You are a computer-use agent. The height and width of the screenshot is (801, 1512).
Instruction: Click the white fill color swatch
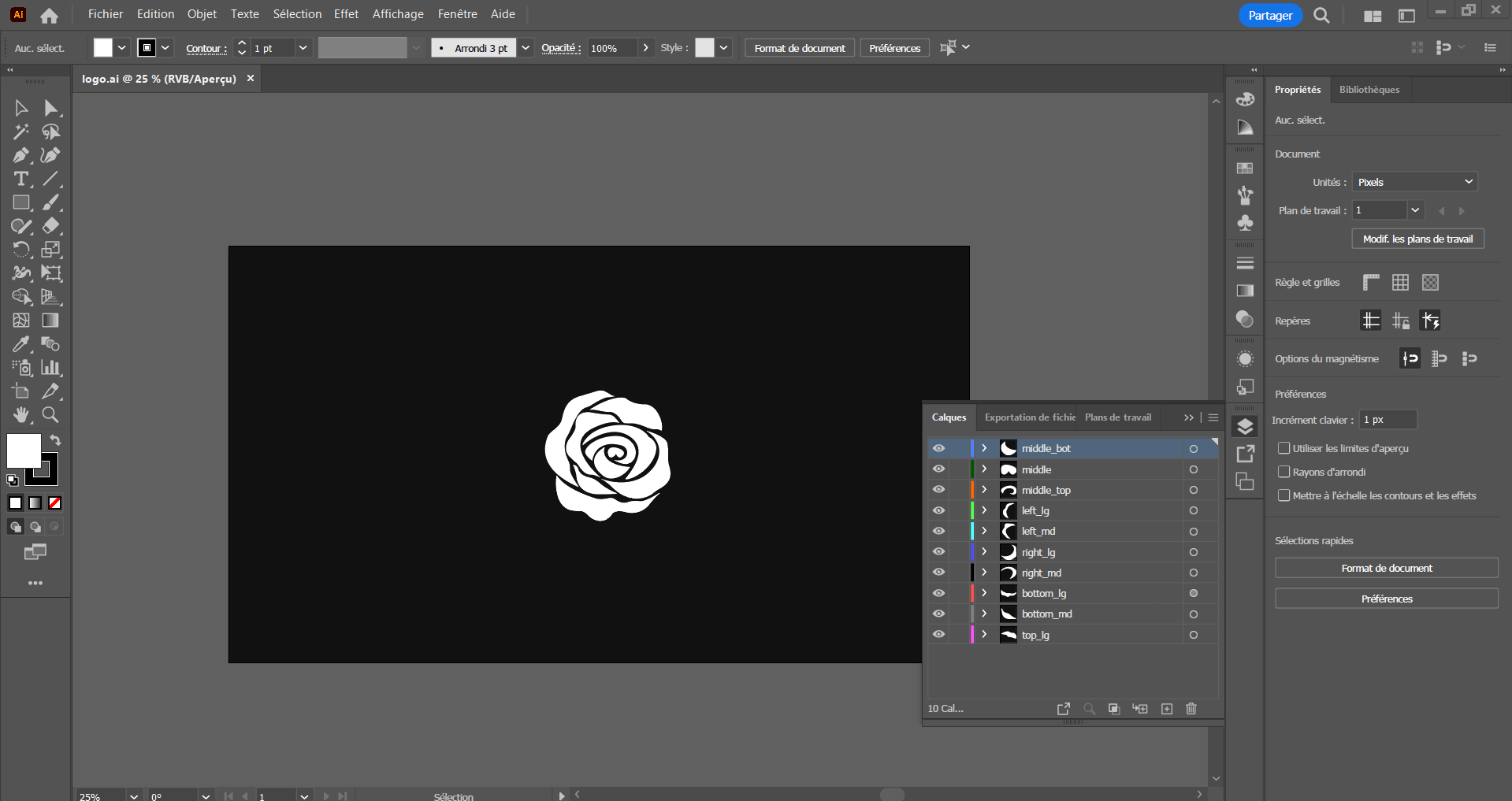23,451
